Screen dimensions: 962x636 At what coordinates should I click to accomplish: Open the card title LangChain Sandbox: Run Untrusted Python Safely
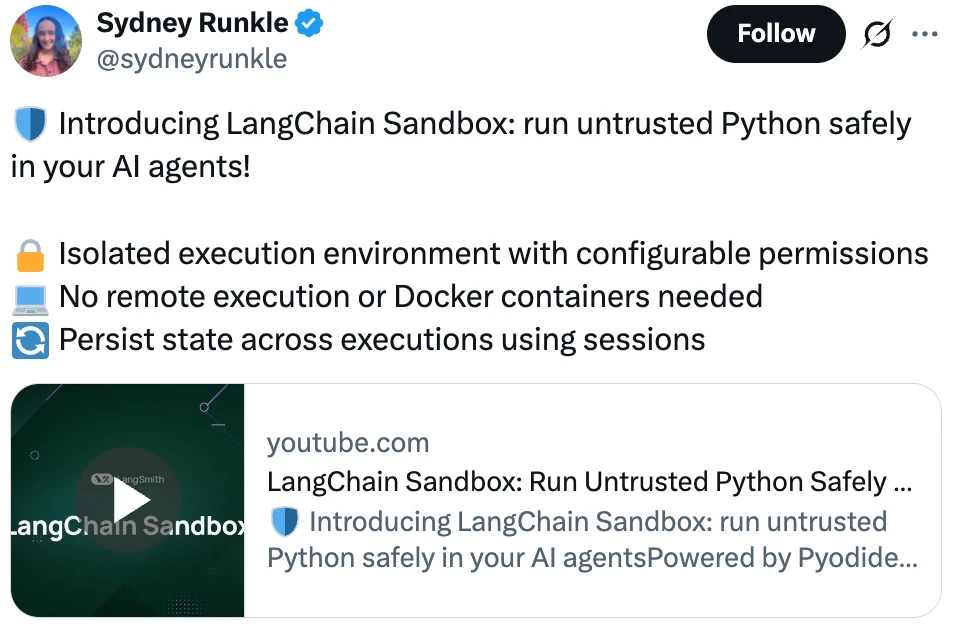[589, 481]
